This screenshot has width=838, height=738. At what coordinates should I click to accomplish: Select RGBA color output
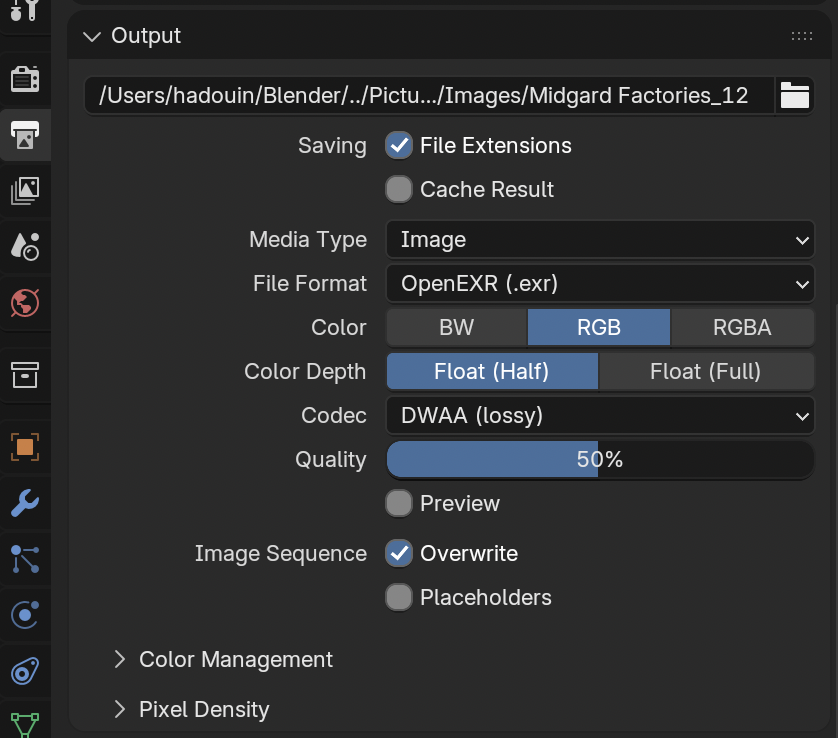click(743, 327)
